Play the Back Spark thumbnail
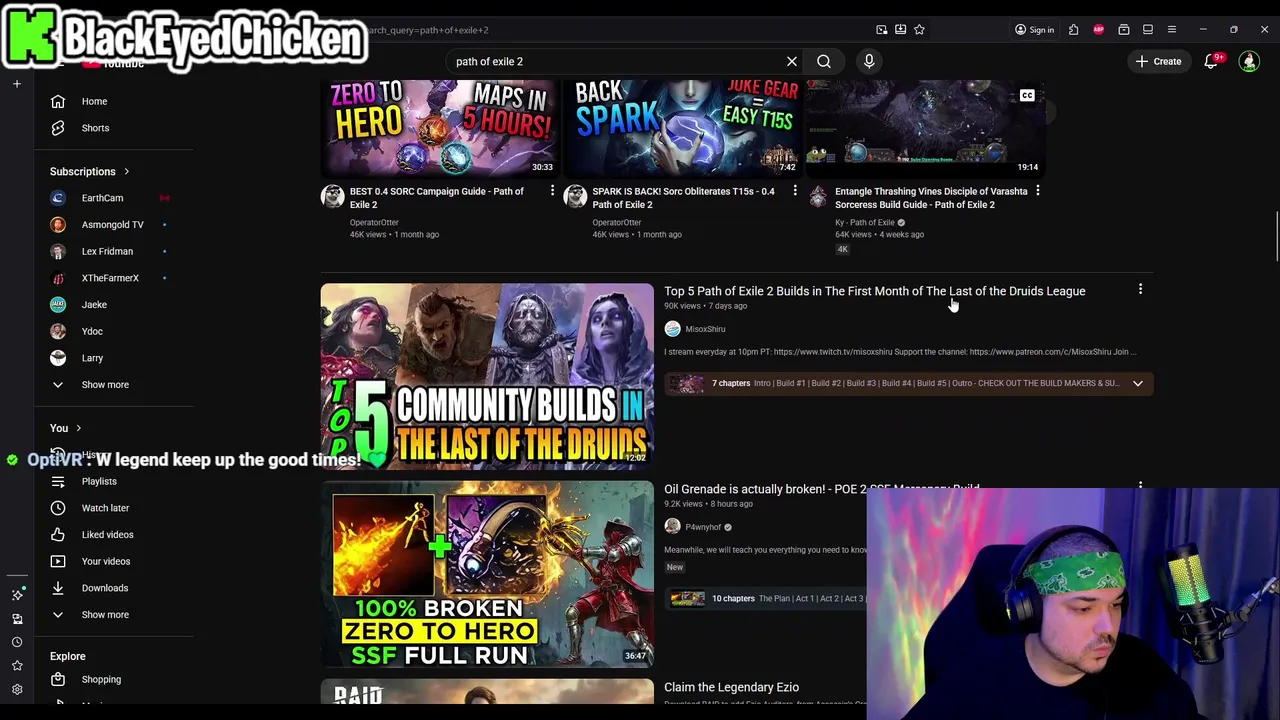 (683, 128)
